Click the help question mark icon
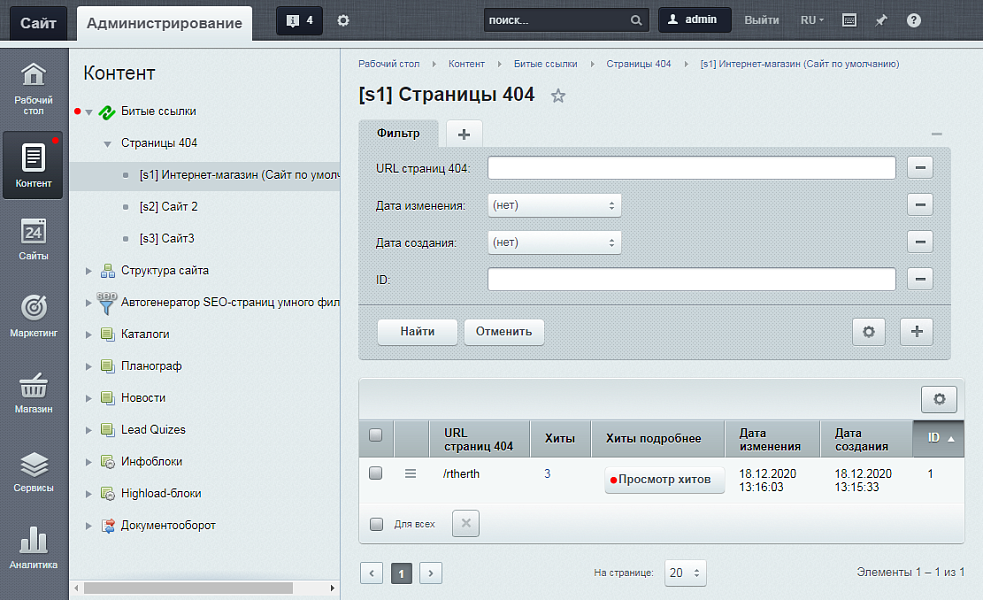 click(913, 20)
